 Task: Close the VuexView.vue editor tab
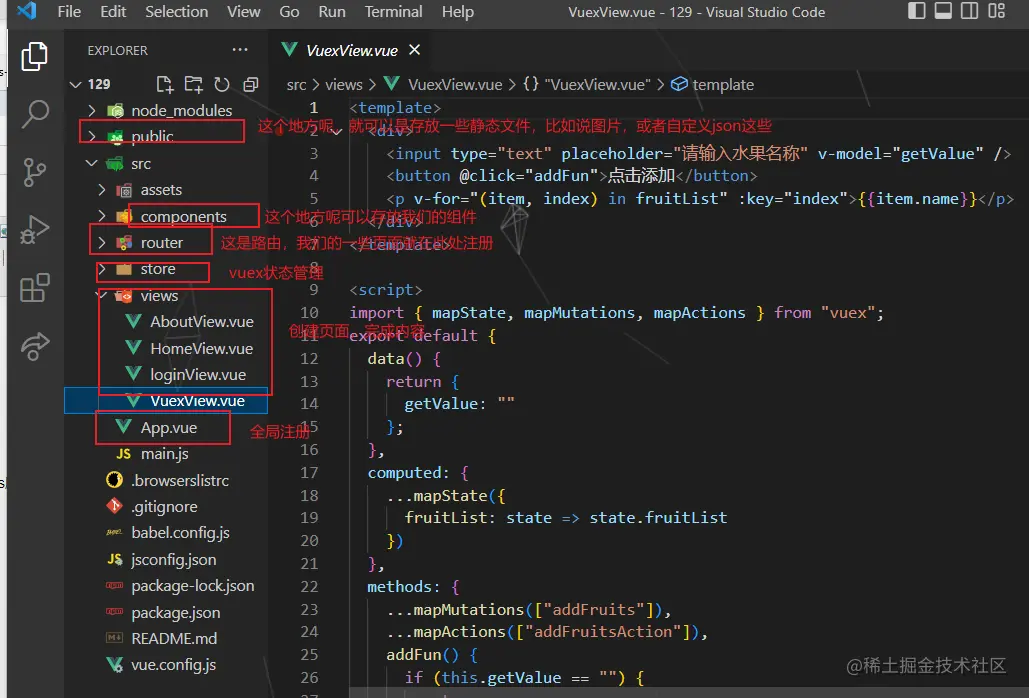[x=414, y=50]
